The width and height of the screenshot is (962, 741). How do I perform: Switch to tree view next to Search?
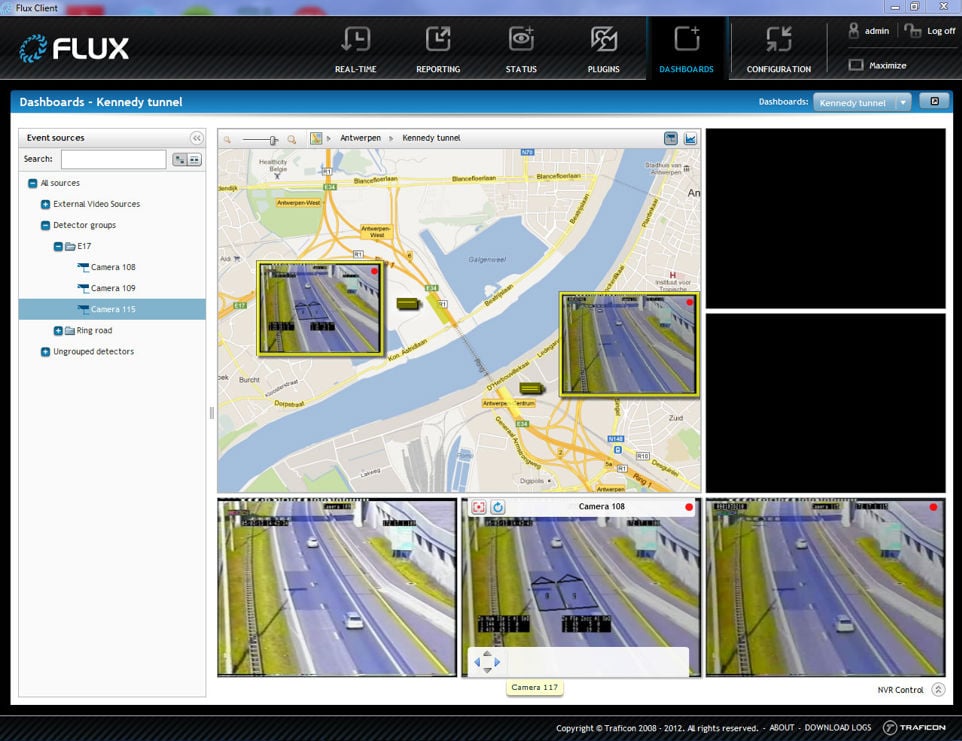pos(179,159)
